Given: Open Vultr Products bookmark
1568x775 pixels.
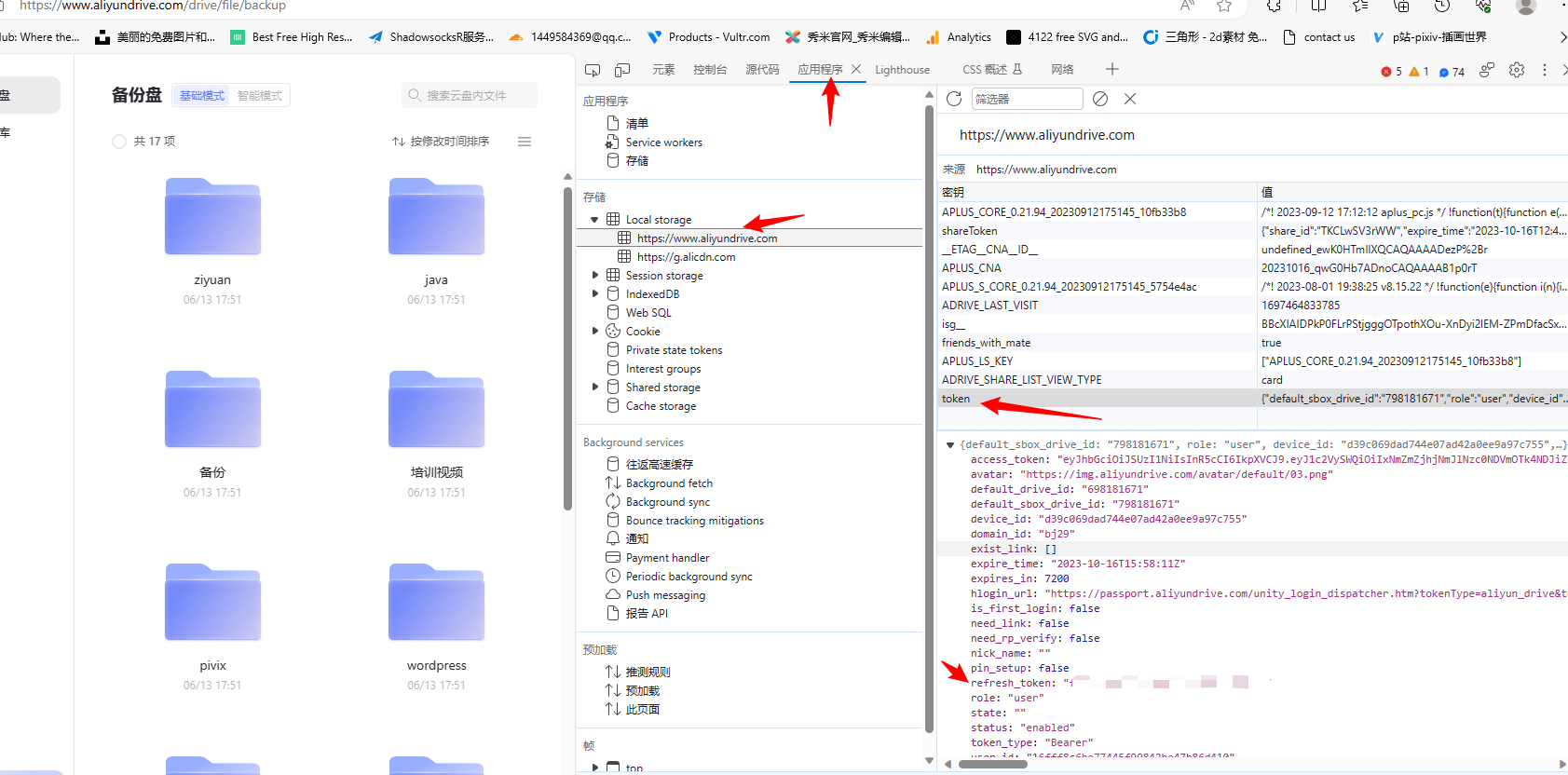Looking at the screenshot, I should [708, 37].
